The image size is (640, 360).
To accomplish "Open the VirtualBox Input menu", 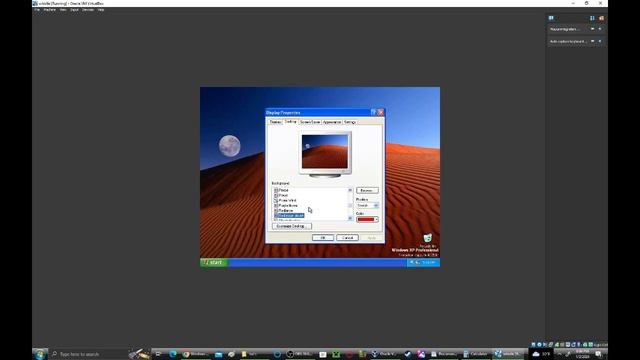I will (74, 9).
